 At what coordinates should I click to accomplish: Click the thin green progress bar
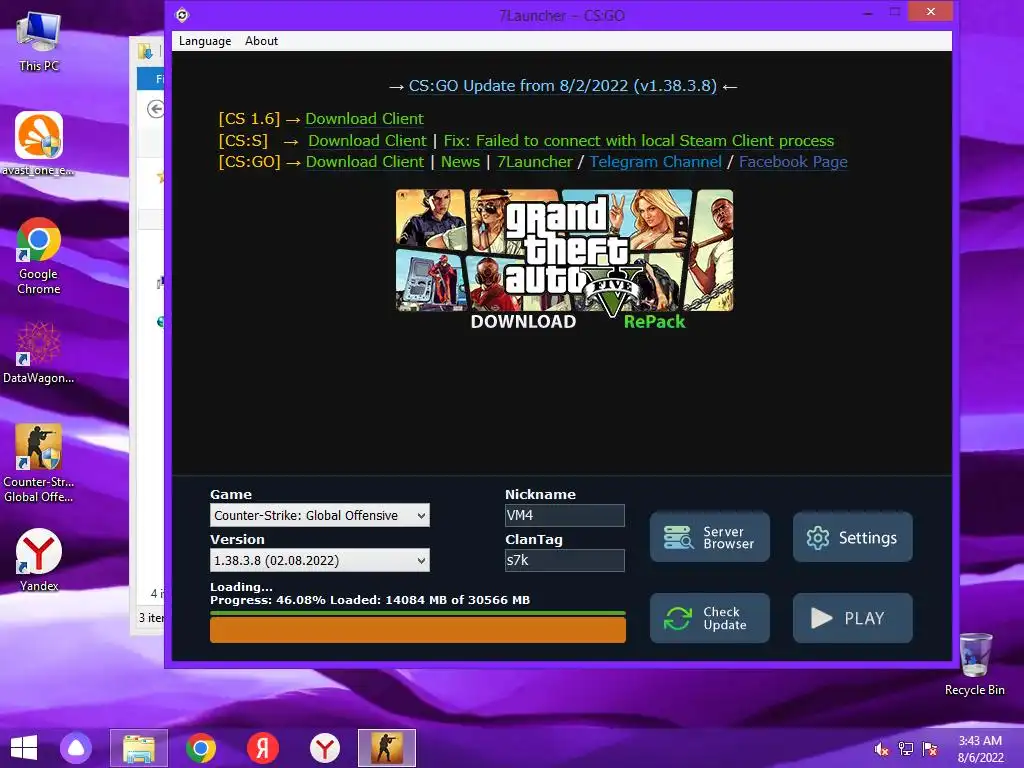[418, 614]
